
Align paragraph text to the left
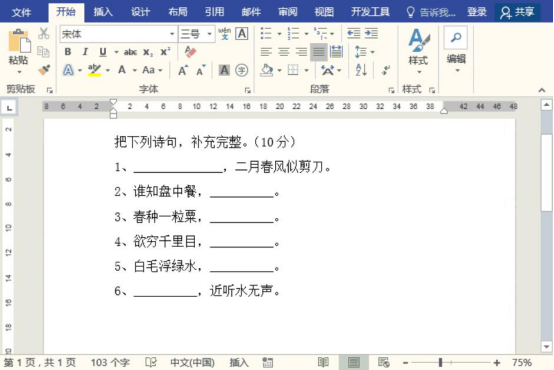pos(266,52)
